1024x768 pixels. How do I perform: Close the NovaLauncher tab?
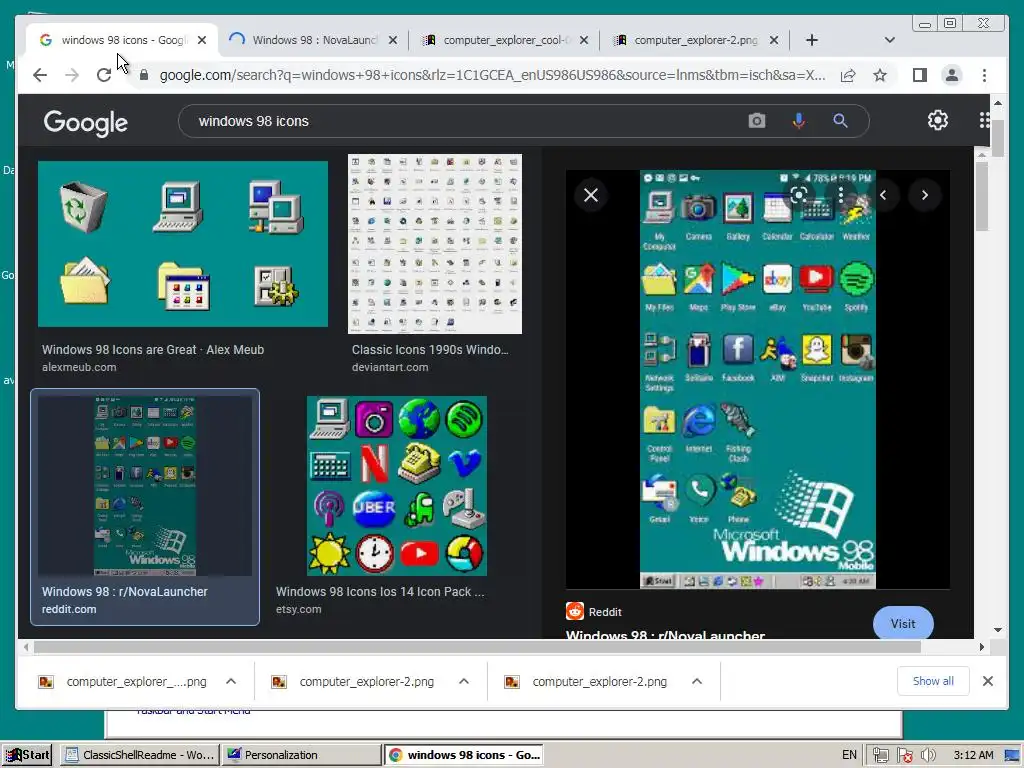point(392,40)
